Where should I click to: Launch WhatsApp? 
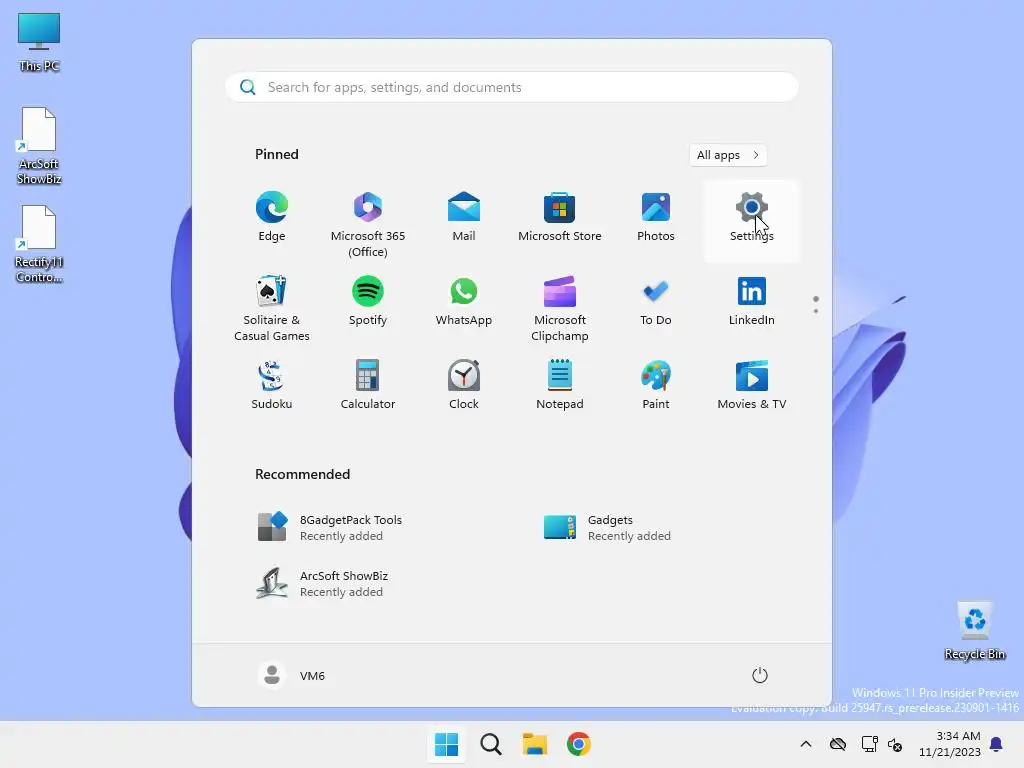coord(464,302)
